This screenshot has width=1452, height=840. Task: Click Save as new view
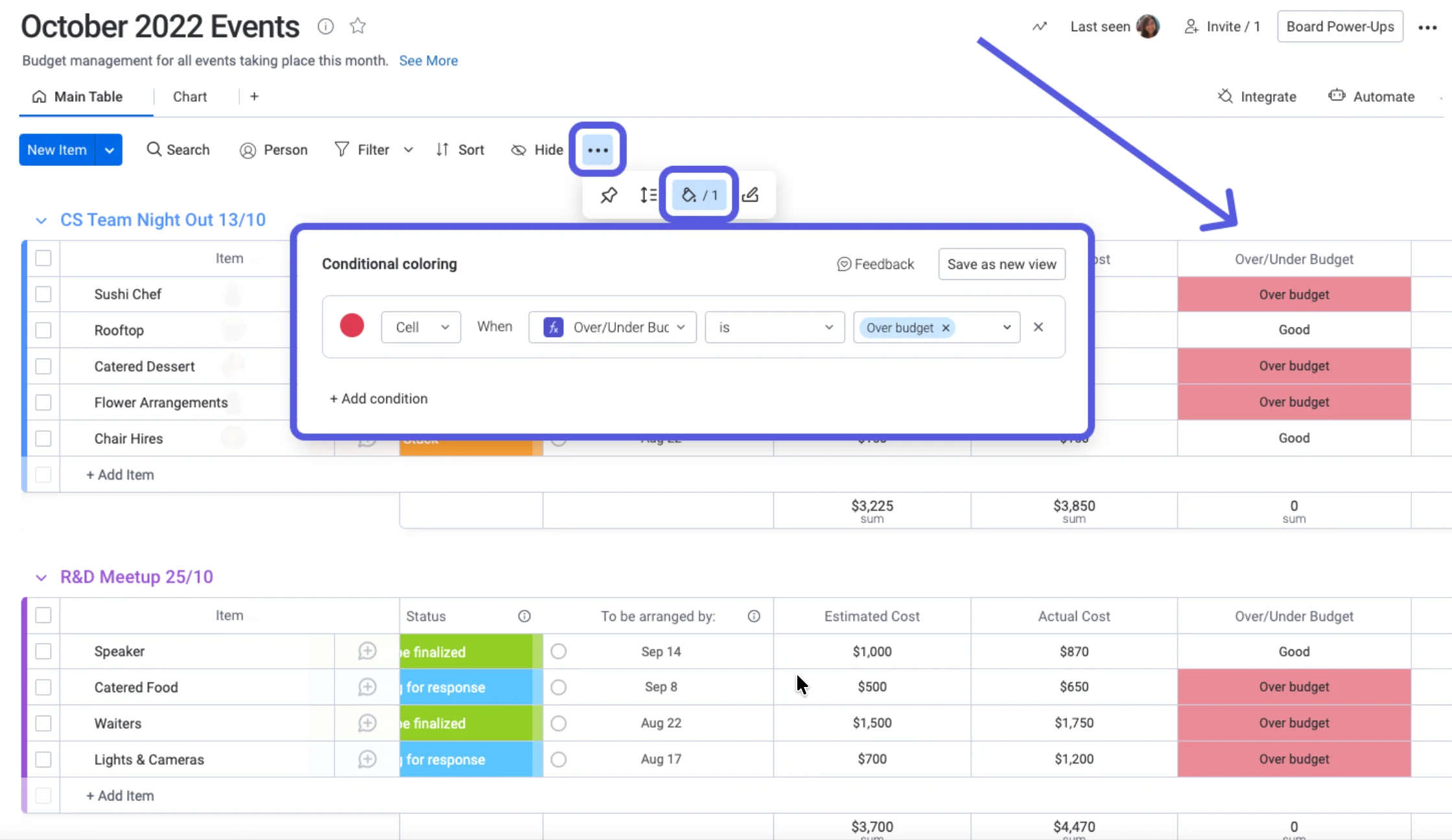click(x=1001, y=264)
